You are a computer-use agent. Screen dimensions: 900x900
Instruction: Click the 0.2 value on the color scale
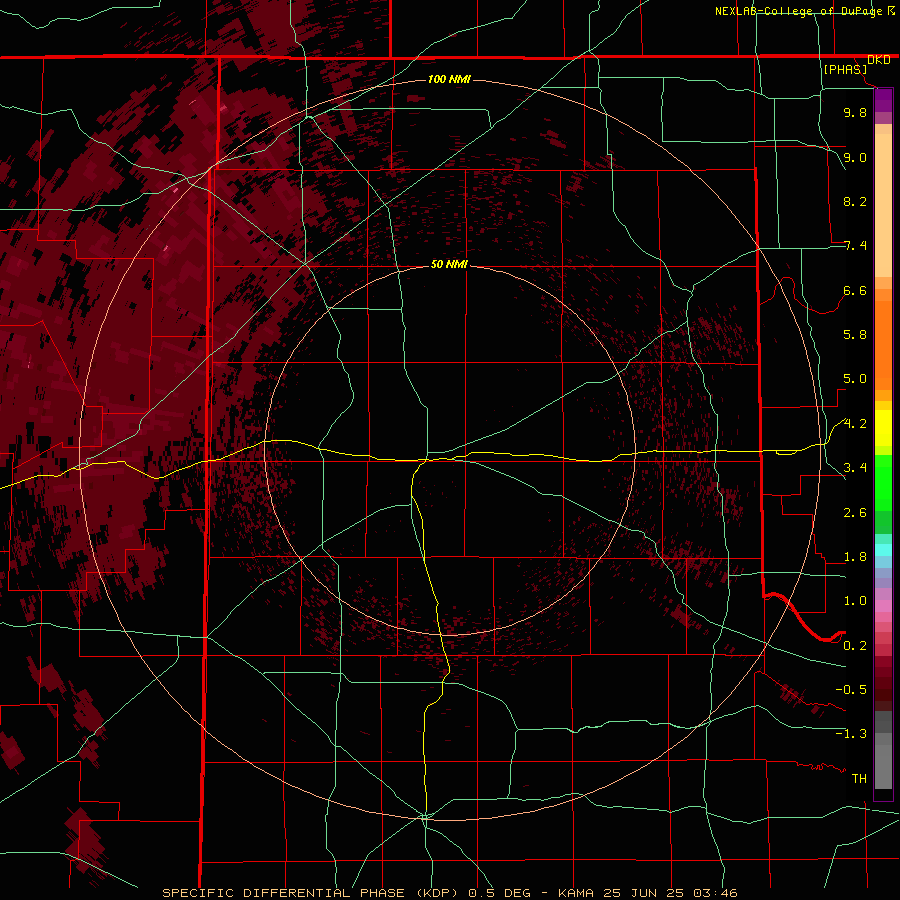click(x=855, y=646)
